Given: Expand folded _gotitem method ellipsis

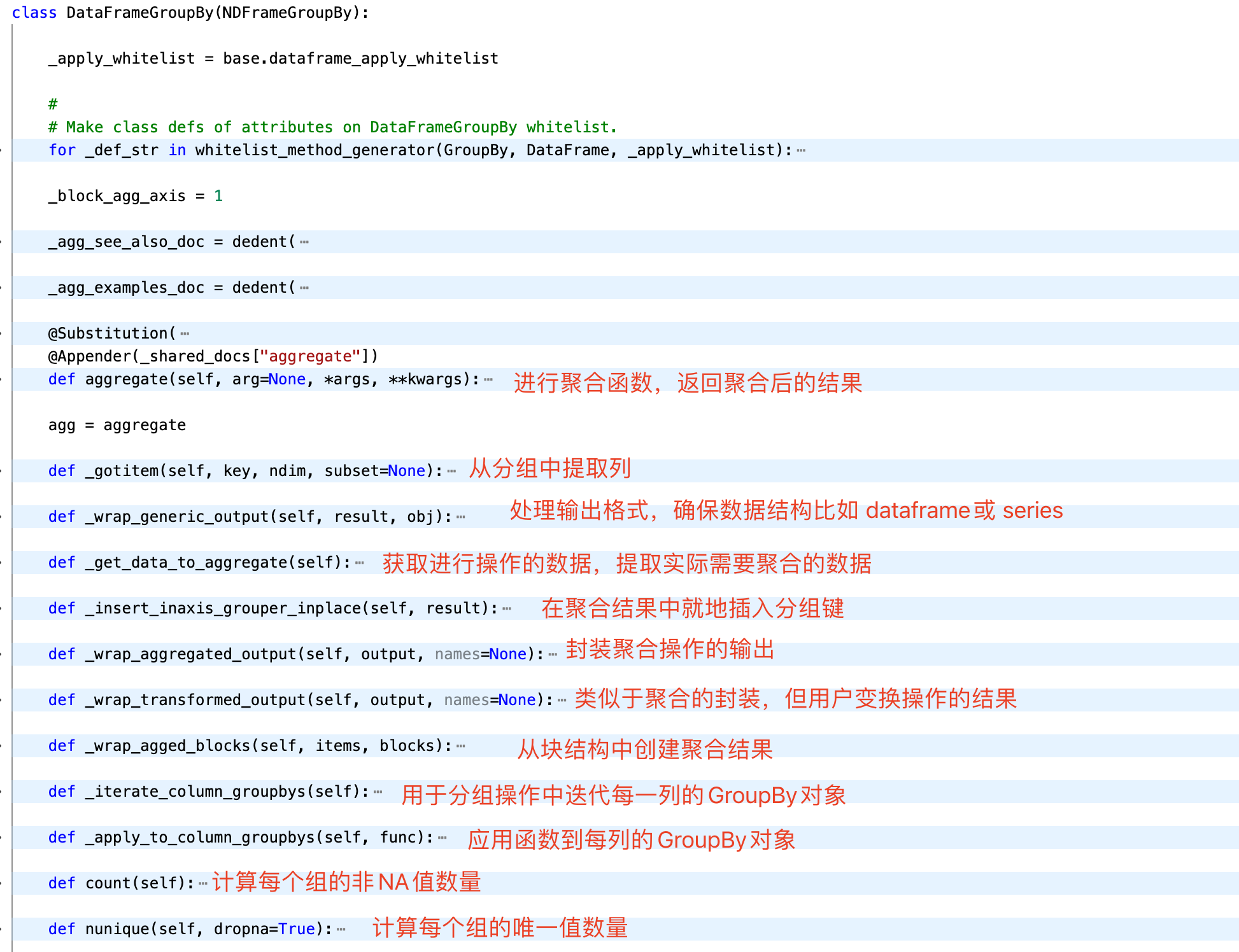Looking at the screenshot, I should 451,472.
